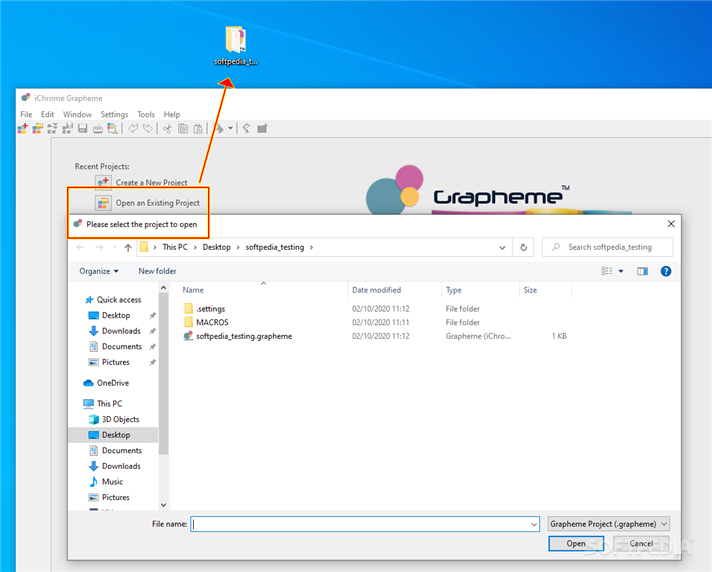Click the Copy toolbar icon
The image size is (712, 572).
(x=183, y=129)
